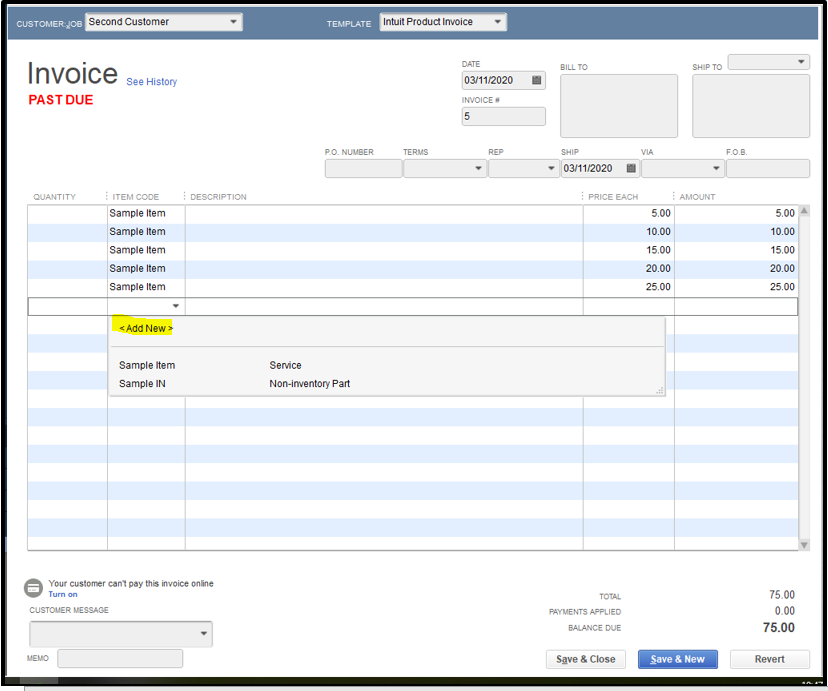The height and width of the screenshot is (691, 828).
Task: Click the line items scroll down arrow
Action: pos(804,545)
